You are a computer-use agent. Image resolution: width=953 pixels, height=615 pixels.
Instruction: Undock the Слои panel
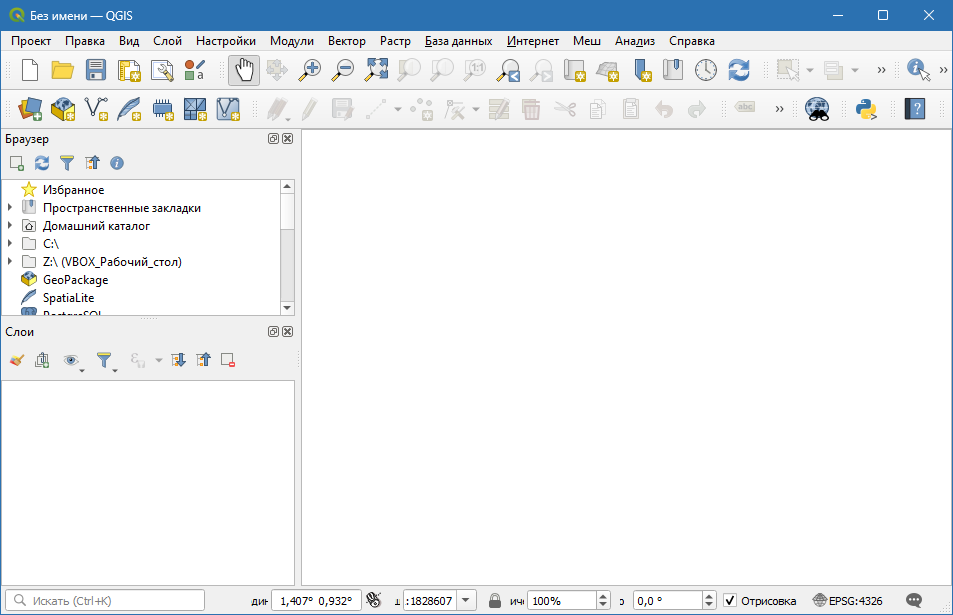tap(274, 331)
